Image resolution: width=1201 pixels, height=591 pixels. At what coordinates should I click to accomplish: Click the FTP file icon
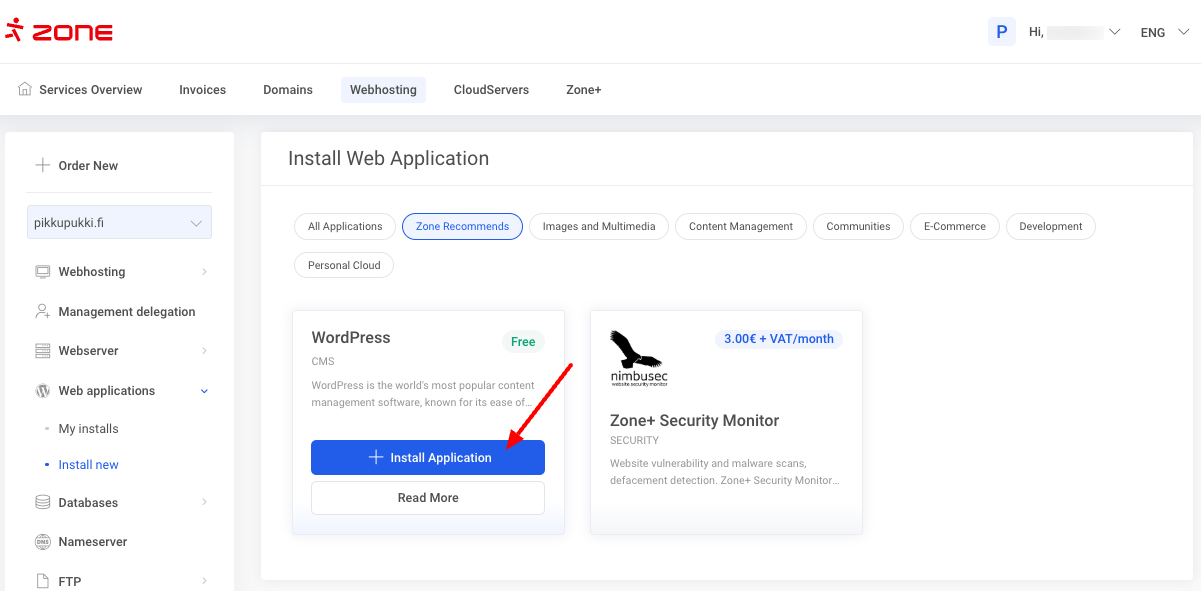click(x=42, y=581)
